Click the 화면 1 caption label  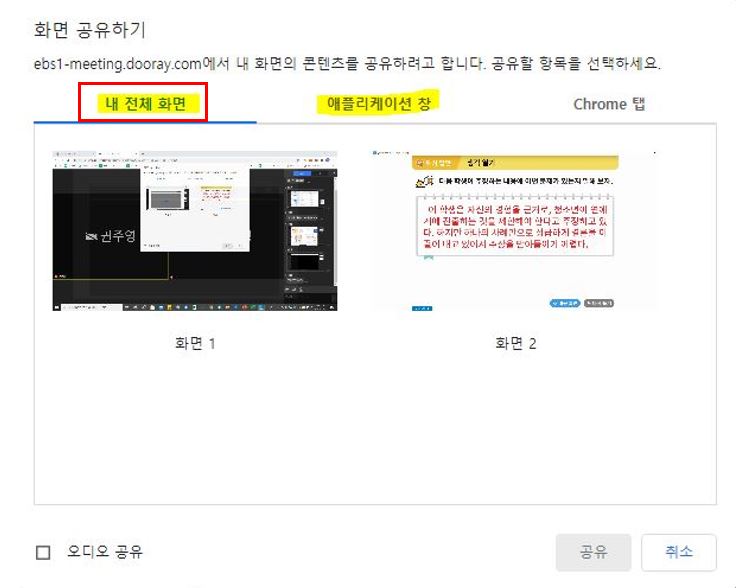[x=195, y=343]
